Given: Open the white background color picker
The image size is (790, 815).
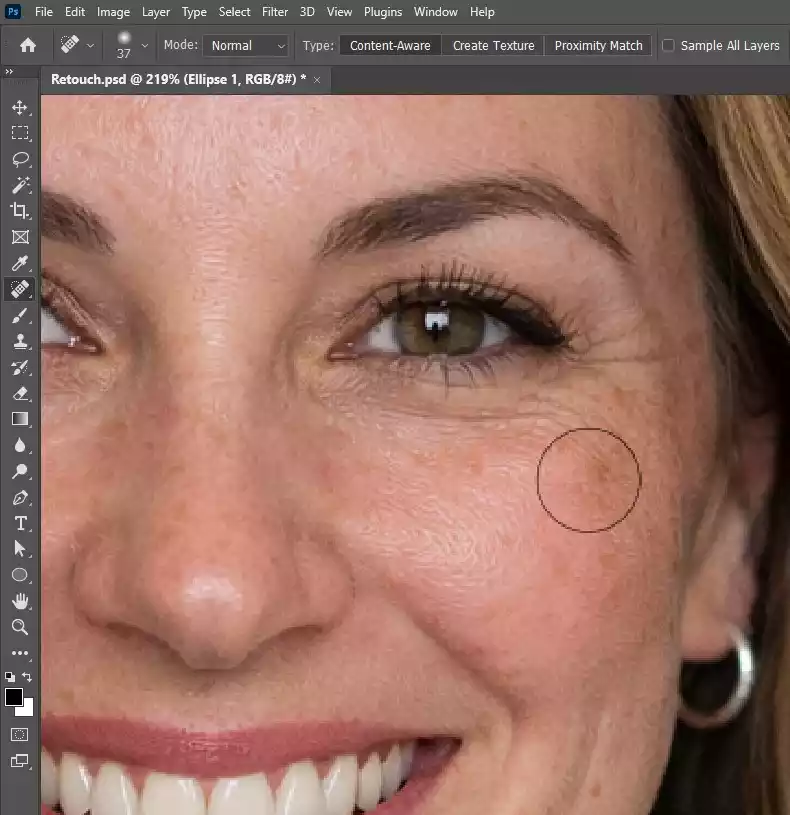Looking at the screenshot, I should tap(27, 710).
